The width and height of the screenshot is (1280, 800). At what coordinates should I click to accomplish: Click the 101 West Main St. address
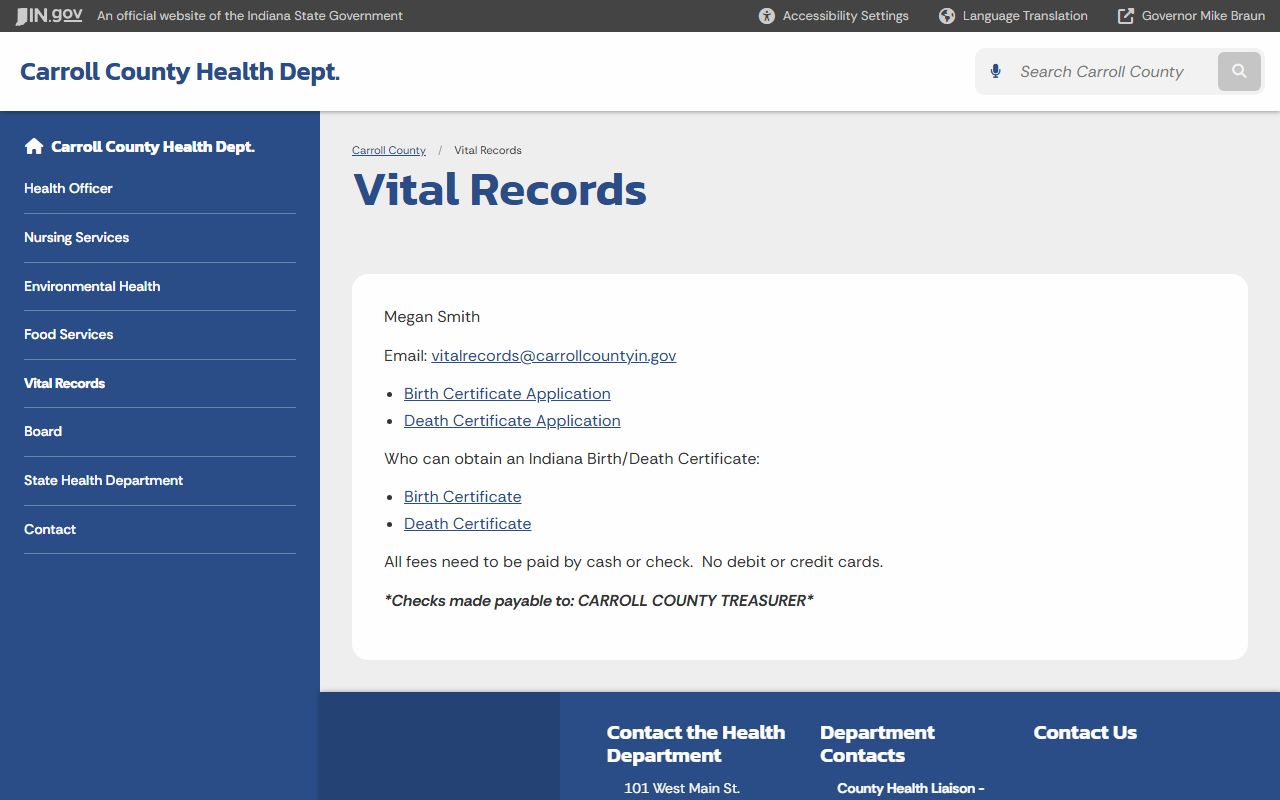pos(682,788)
